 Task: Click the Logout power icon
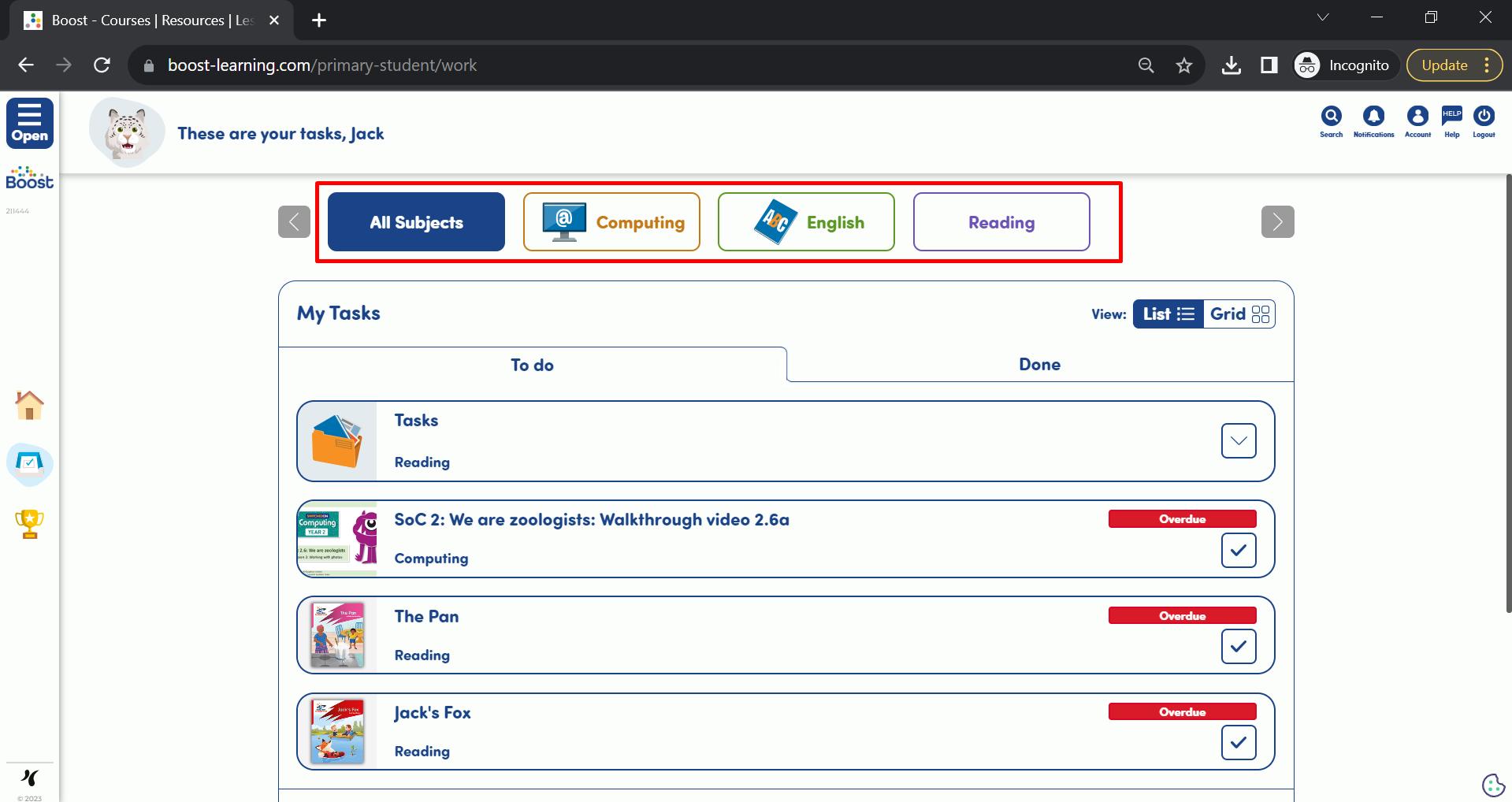(x=1484, y=117)
